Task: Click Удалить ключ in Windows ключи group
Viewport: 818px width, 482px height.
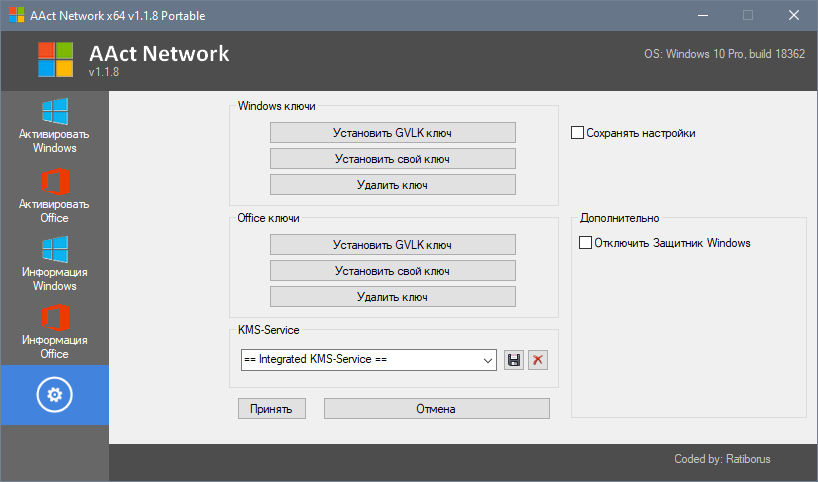Action: coord(392,185)
